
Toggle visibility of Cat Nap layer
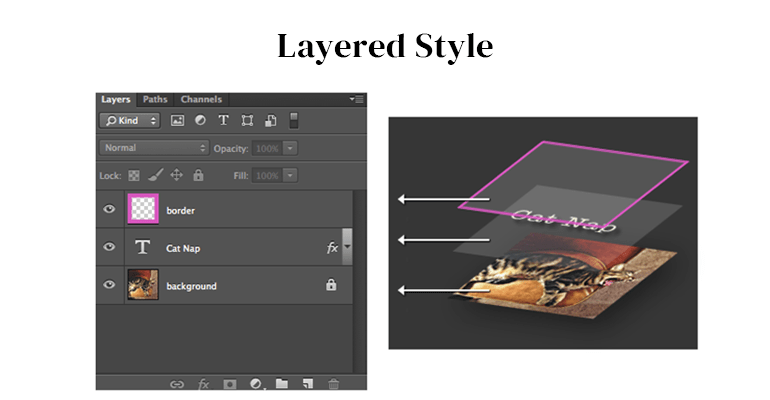(x=109, y=248)
